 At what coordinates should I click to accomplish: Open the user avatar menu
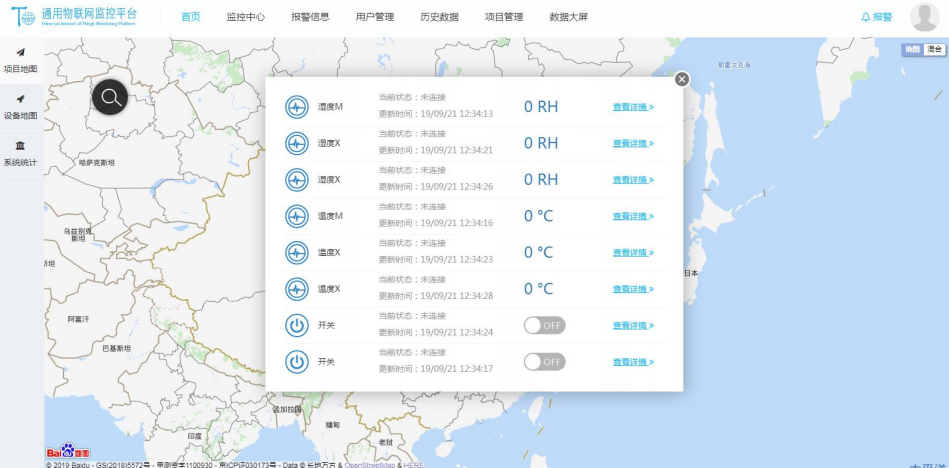pyautogui.click(x=924, y=17)
